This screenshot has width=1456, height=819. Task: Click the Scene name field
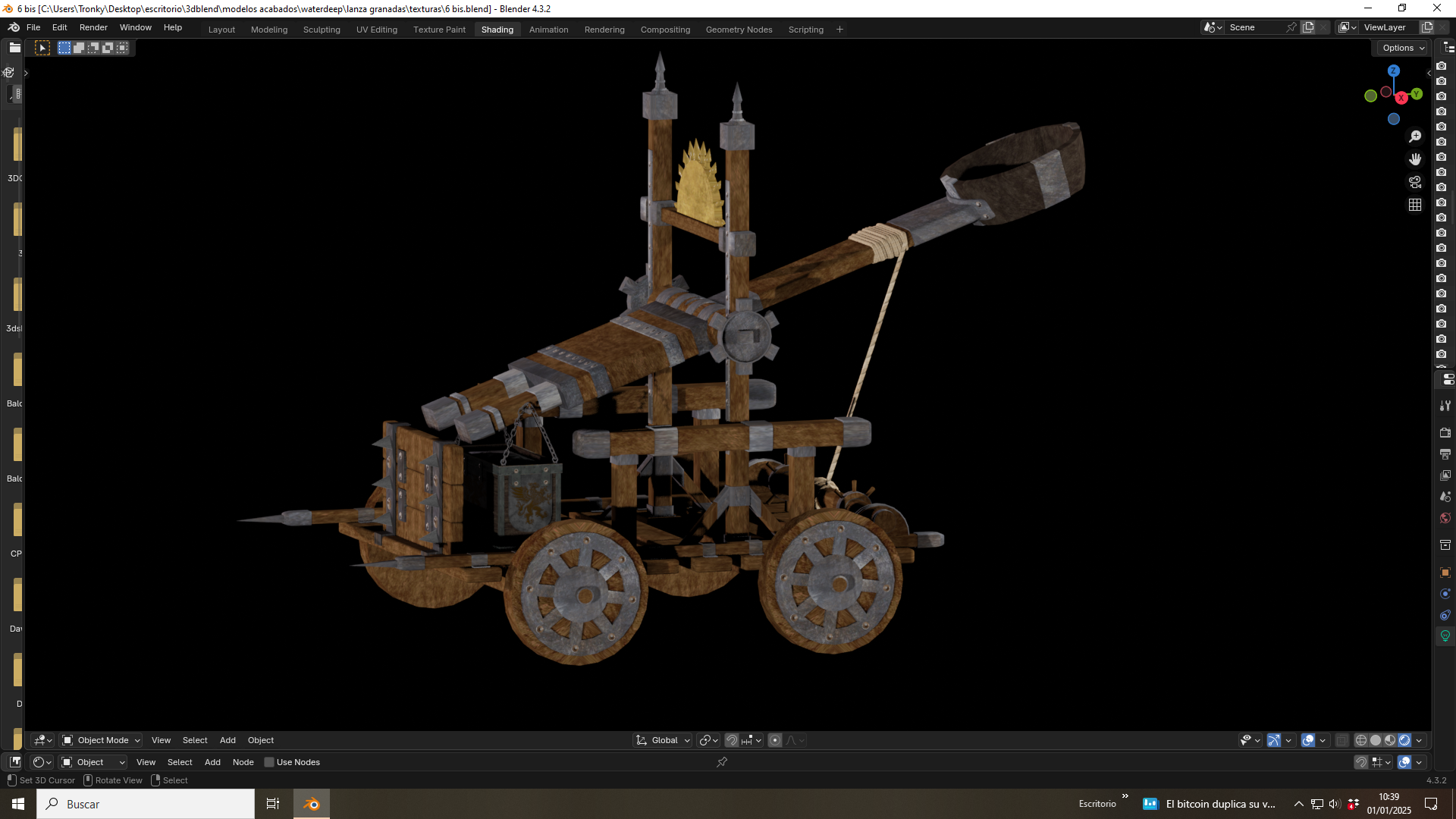1255,27
